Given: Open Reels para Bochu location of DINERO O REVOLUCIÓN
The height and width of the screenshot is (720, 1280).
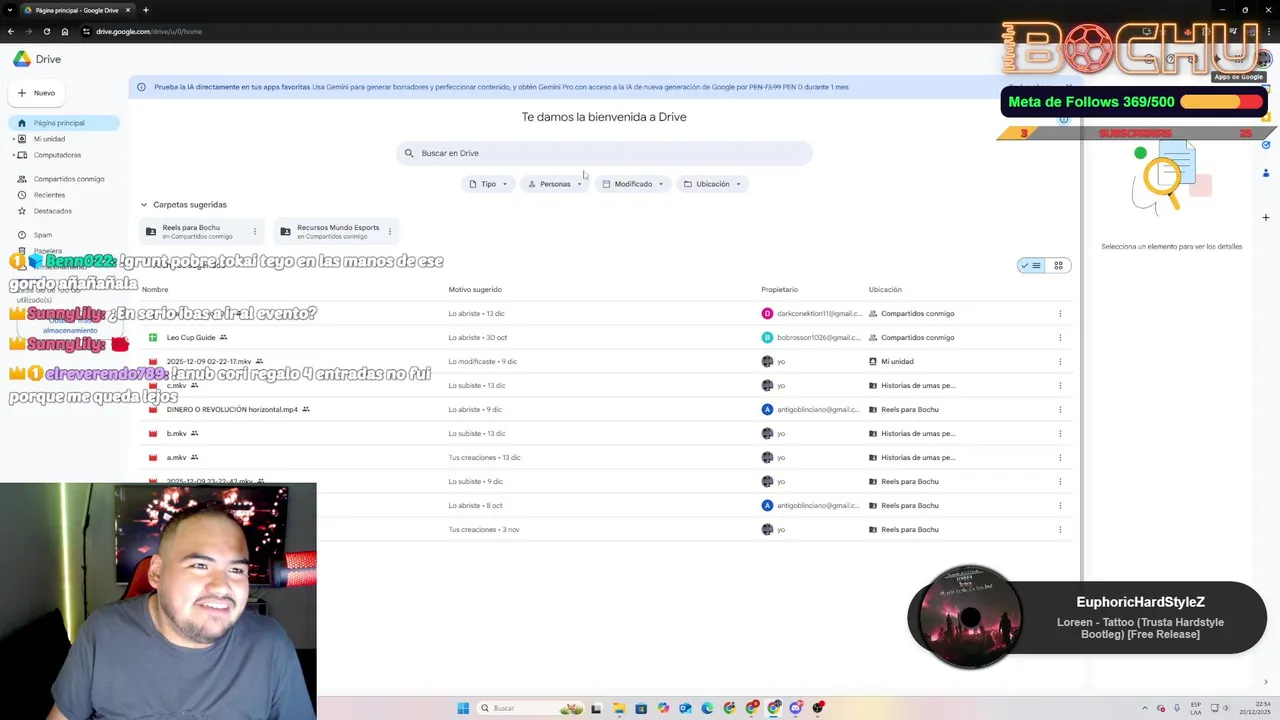Looking at the screenshot, I should click(x=904, y=410).
